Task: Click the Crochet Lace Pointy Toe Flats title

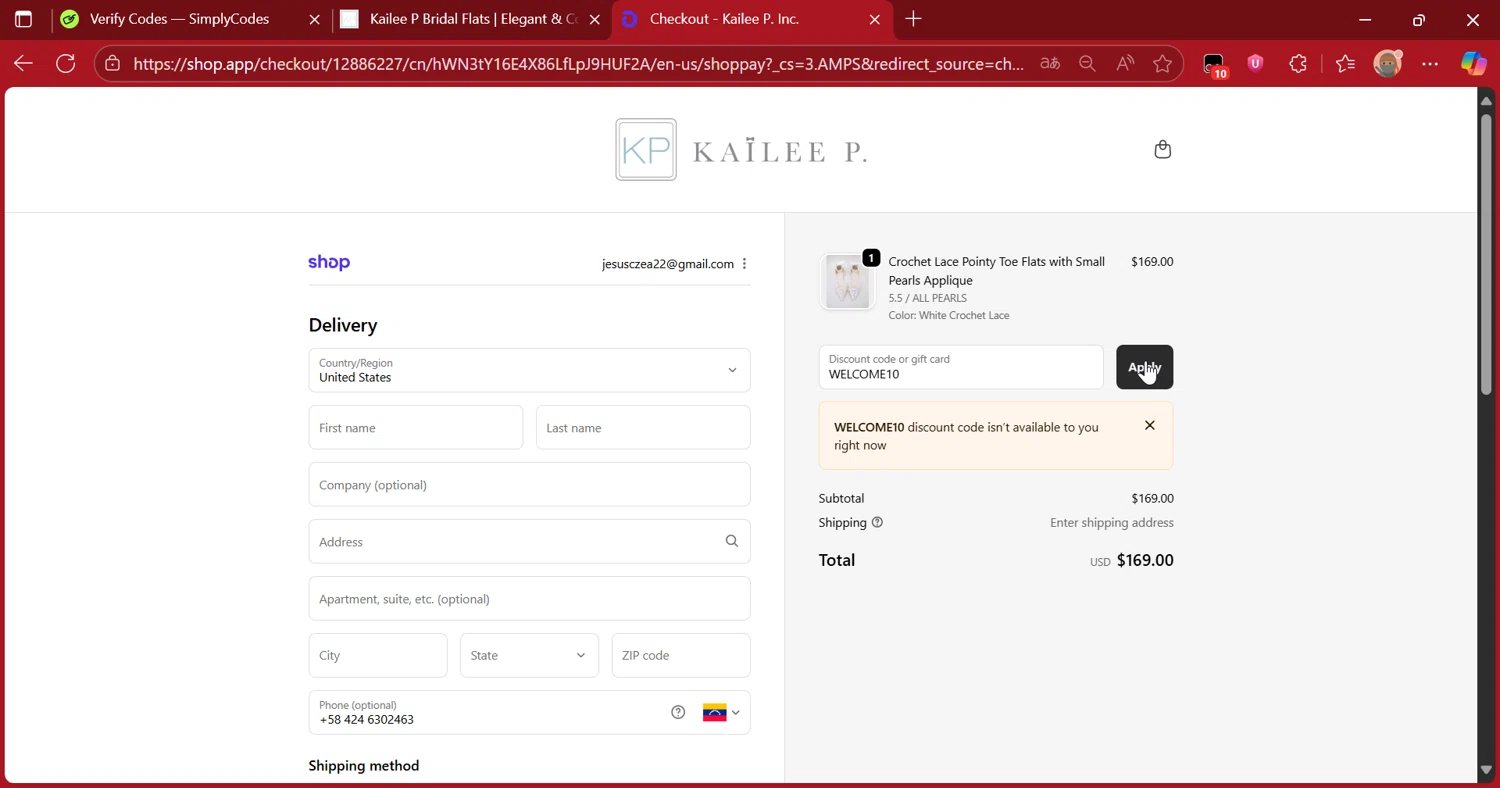Action: point(996,271)
